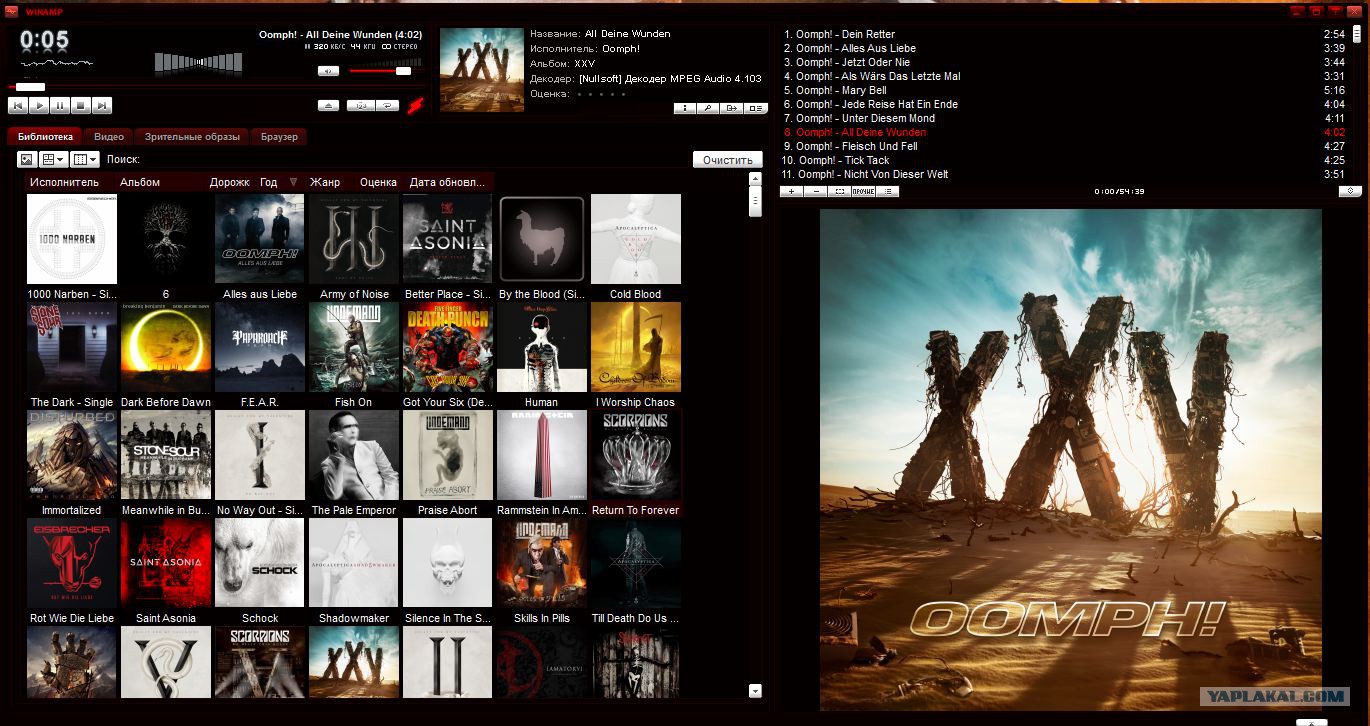Screen dimensions: 1370x726
Task: Sort by the Исполнитель column
Action: point(70,182)
